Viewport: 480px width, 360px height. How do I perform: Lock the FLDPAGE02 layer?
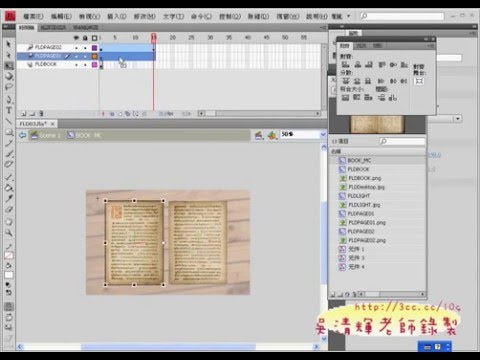(85, 48)
